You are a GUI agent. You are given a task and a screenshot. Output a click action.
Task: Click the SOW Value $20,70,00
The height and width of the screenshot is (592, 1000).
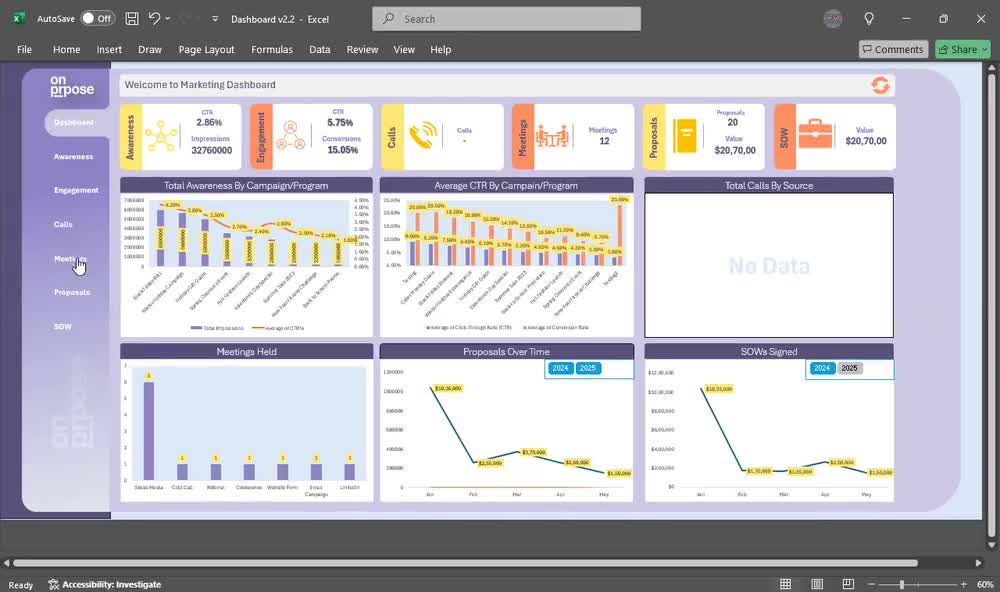tap(865, 141)
